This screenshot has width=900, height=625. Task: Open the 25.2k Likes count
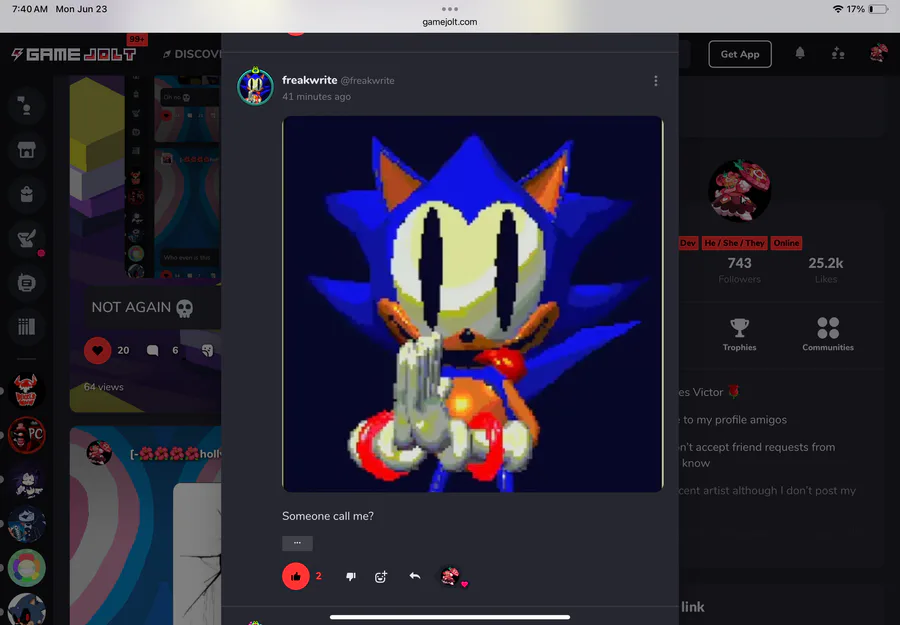[x=825, y=270]
